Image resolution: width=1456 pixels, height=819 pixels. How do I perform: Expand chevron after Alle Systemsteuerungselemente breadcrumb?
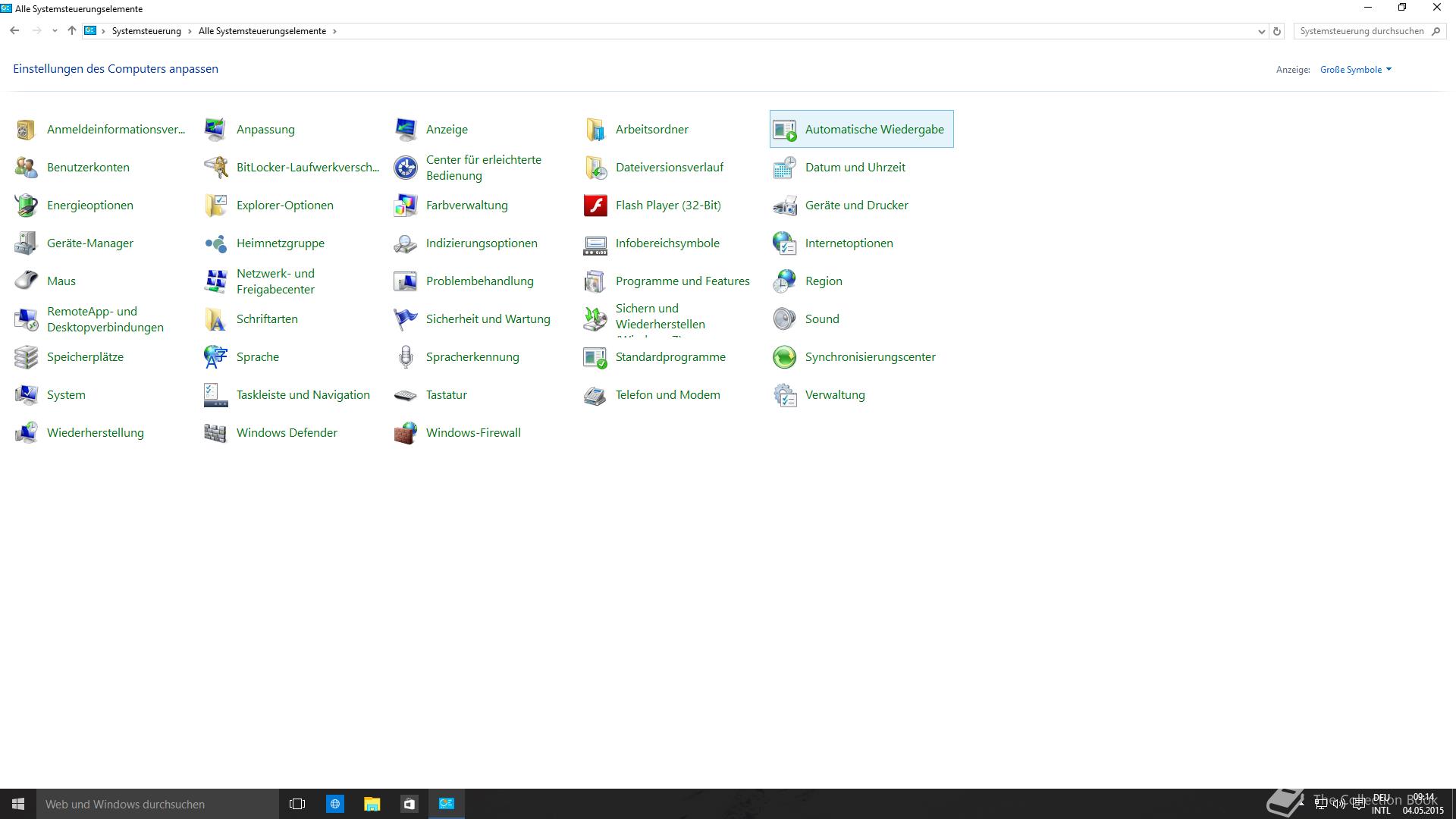[x=334, y=31]
